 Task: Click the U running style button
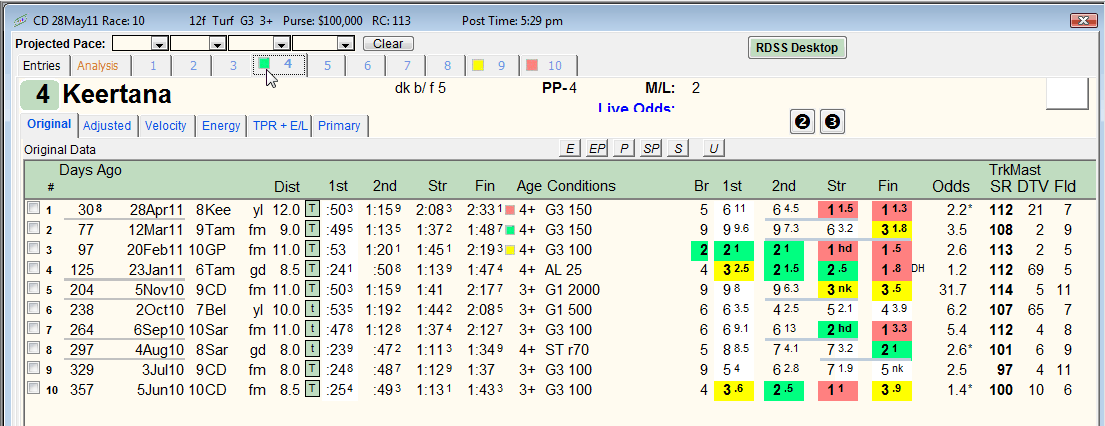click(714, 149)
